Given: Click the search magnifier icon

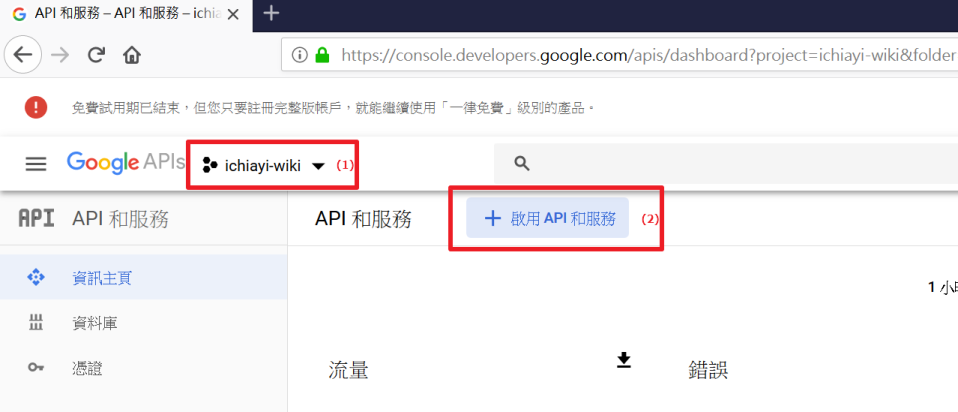Looking at the screenshot, I should [521, 163].
